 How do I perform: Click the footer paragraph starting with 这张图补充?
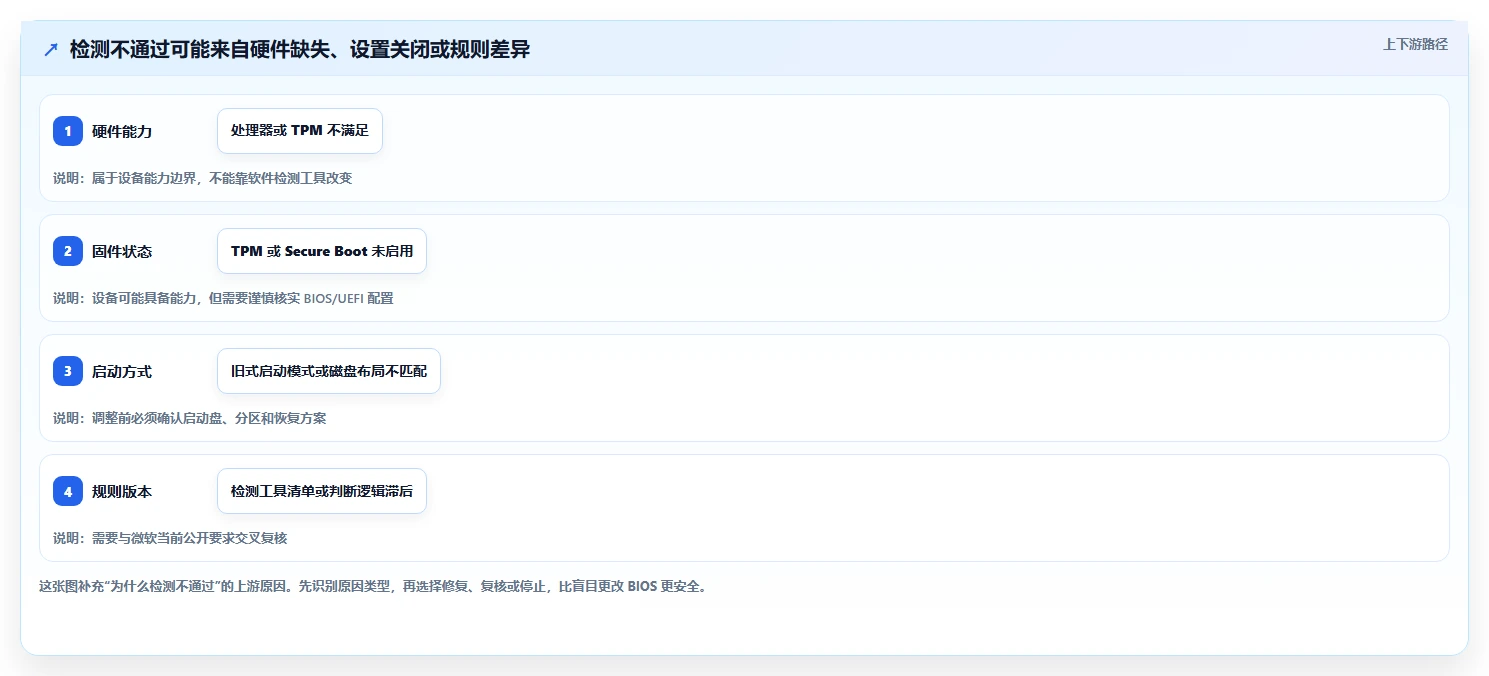[x=374, y=586]
